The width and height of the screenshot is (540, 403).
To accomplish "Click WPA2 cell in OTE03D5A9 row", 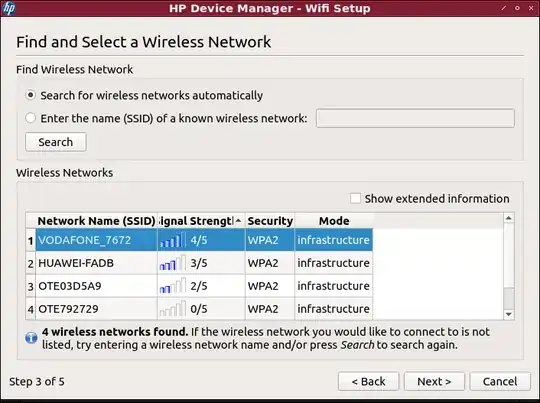I will 270,286.
